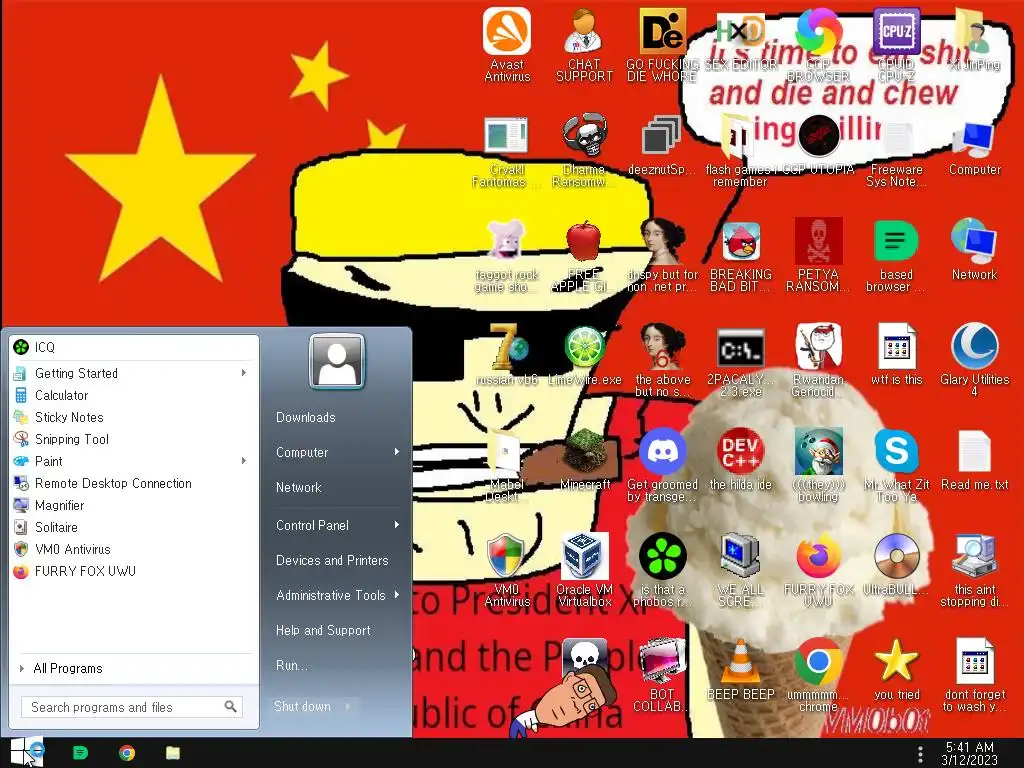The height and width of the screenshot is (768, 1024).
Task: Focus the Search programs and files box
Action: (132, 707)
